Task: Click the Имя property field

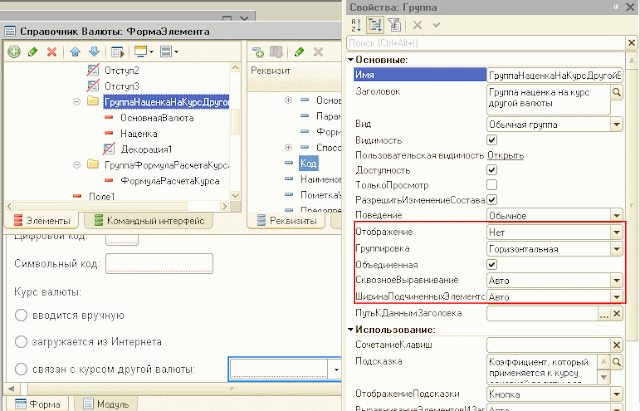Action: 555,76
